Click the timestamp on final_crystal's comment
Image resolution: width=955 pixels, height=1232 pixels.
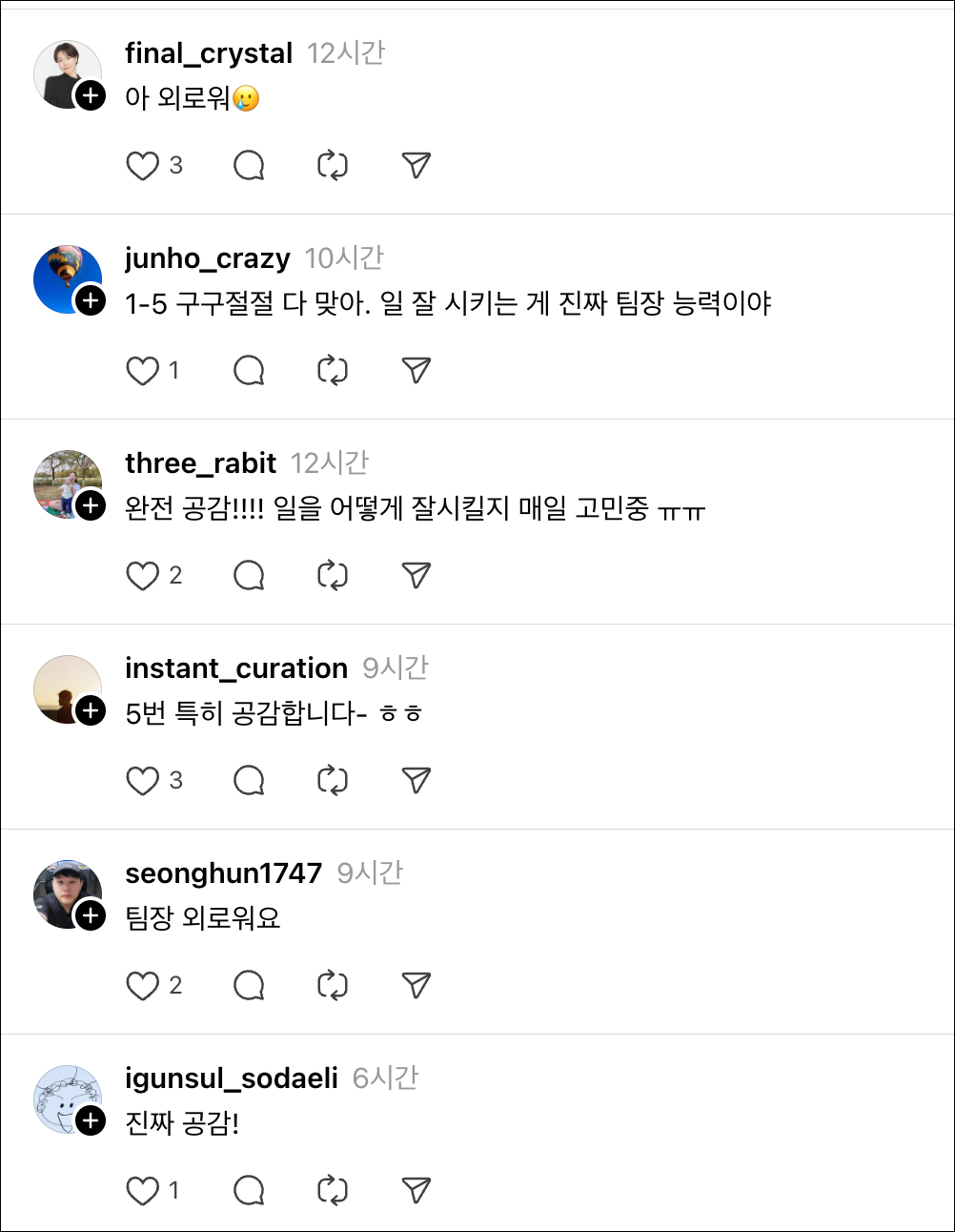click(347, 53)
